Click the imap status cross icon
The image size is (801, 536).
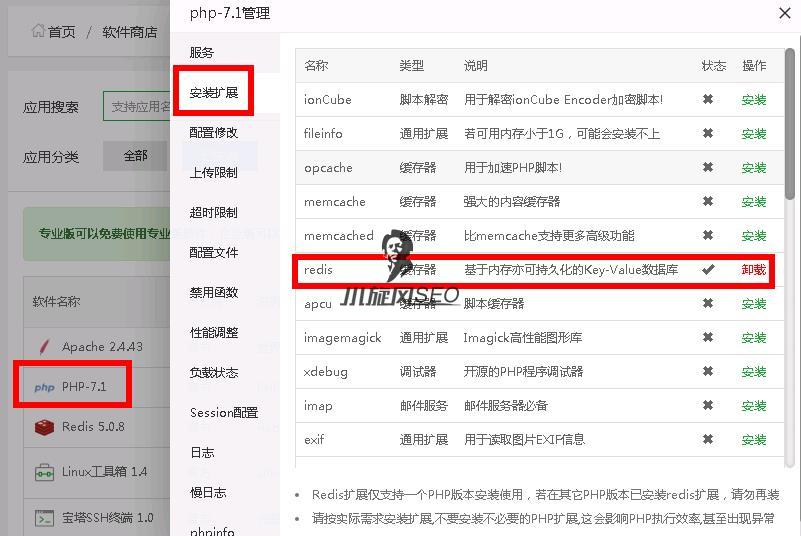point(708,405)
